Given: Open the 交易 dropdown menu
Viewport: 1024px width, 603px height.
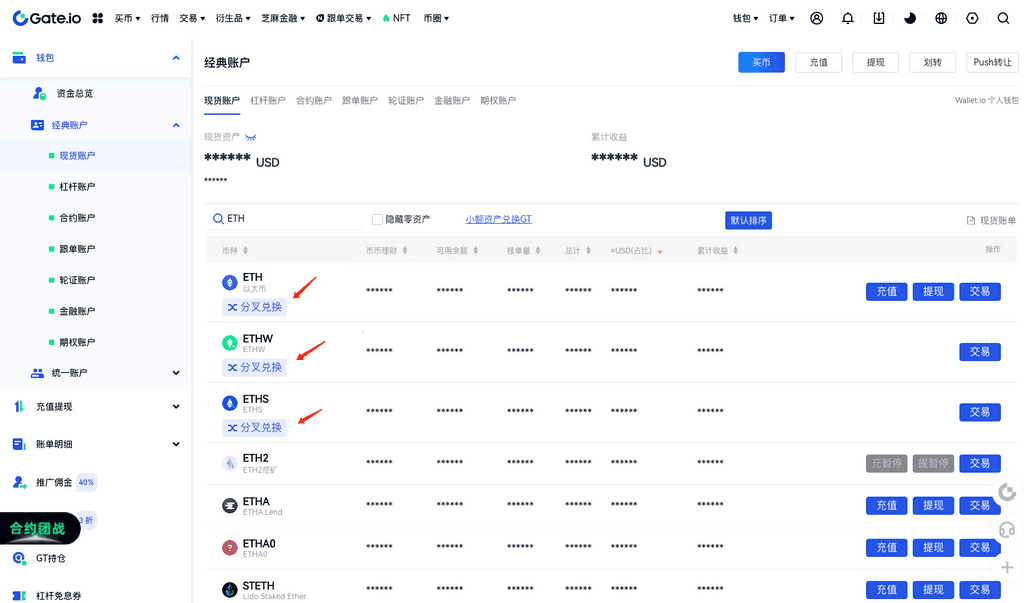Looking at the screenshot, I should click(x=192, y=18).
